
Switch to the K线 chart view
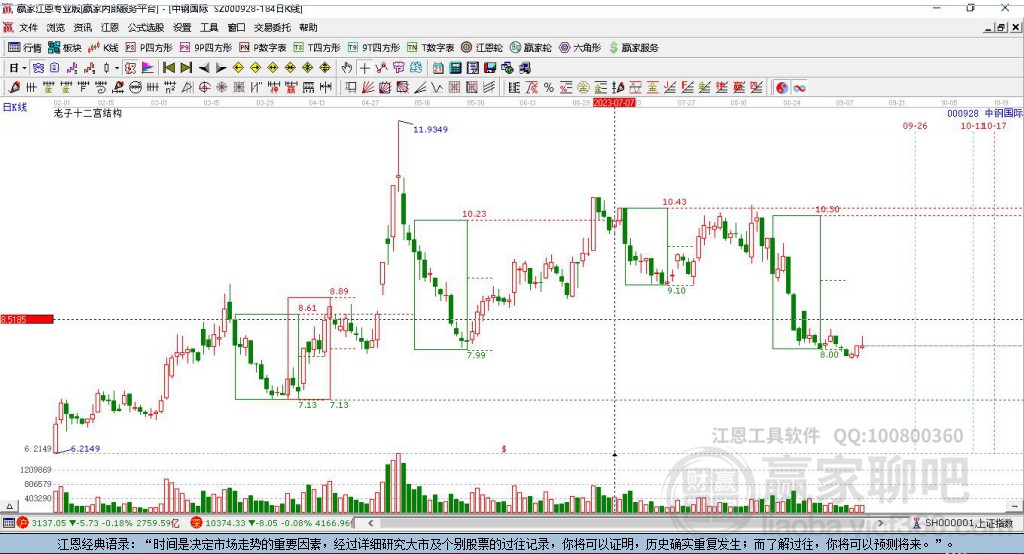coord(103,48)
